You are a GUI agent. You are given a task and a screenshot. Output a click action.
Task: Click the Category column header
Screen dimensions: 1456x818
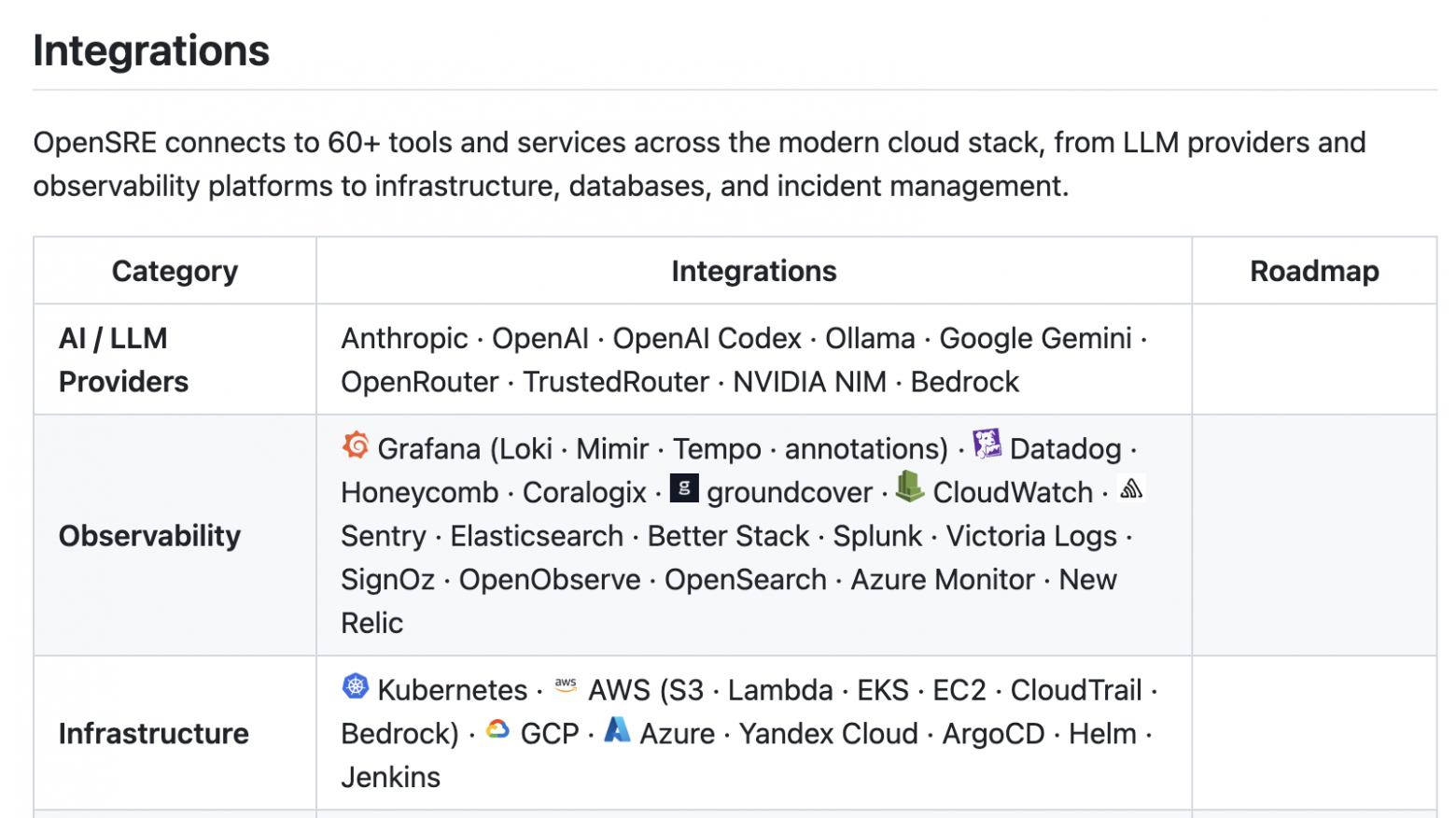pyautogui.click(x=175, y=271)
